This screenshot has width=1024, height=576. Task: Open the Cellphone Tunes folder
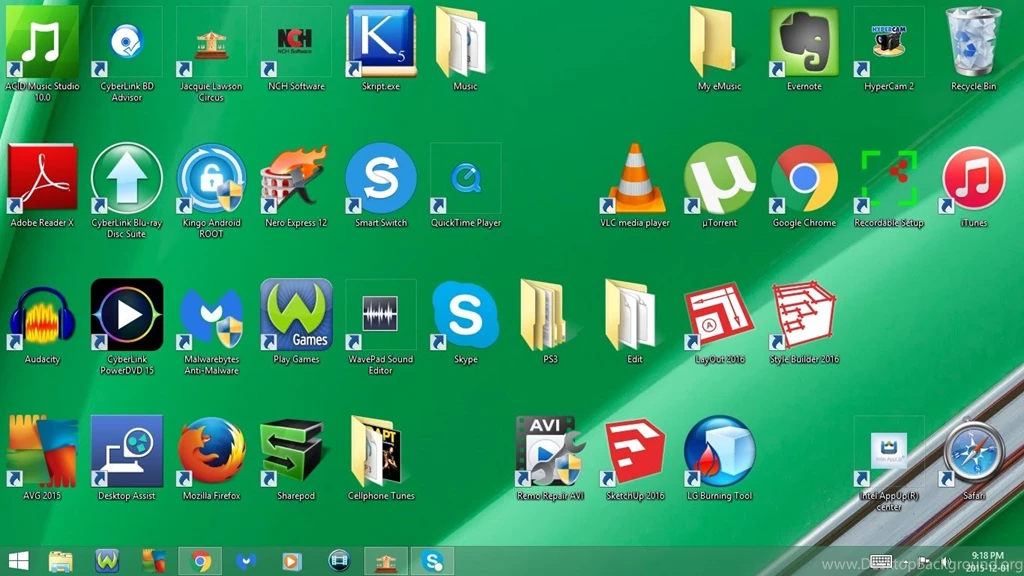[x=380, y=452]
